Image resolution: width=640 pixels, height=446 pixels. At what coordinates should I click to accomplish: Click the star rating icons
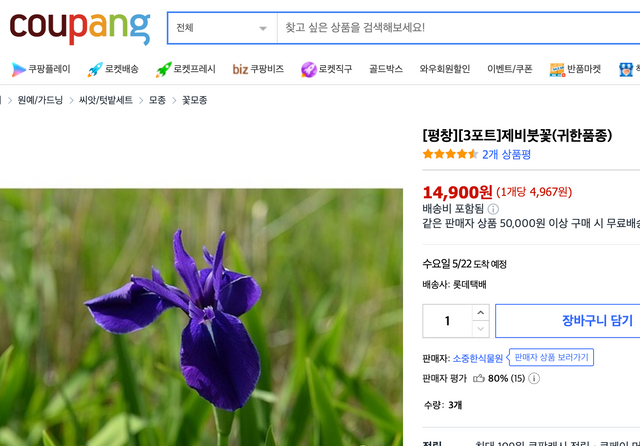click(450, 154)
